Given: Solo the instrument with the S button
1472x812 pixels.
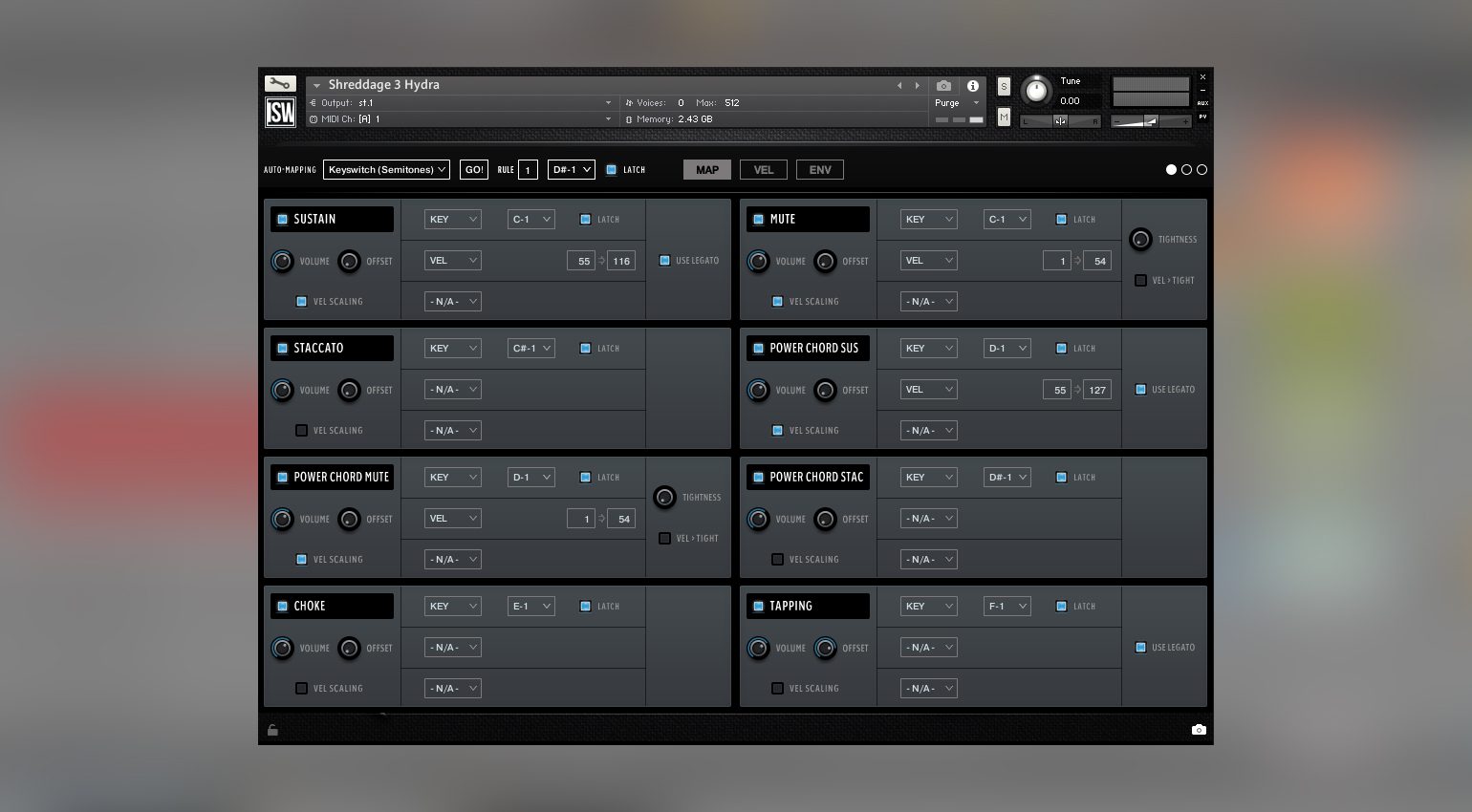Looking at the screenshot, I should point(1004,87).
